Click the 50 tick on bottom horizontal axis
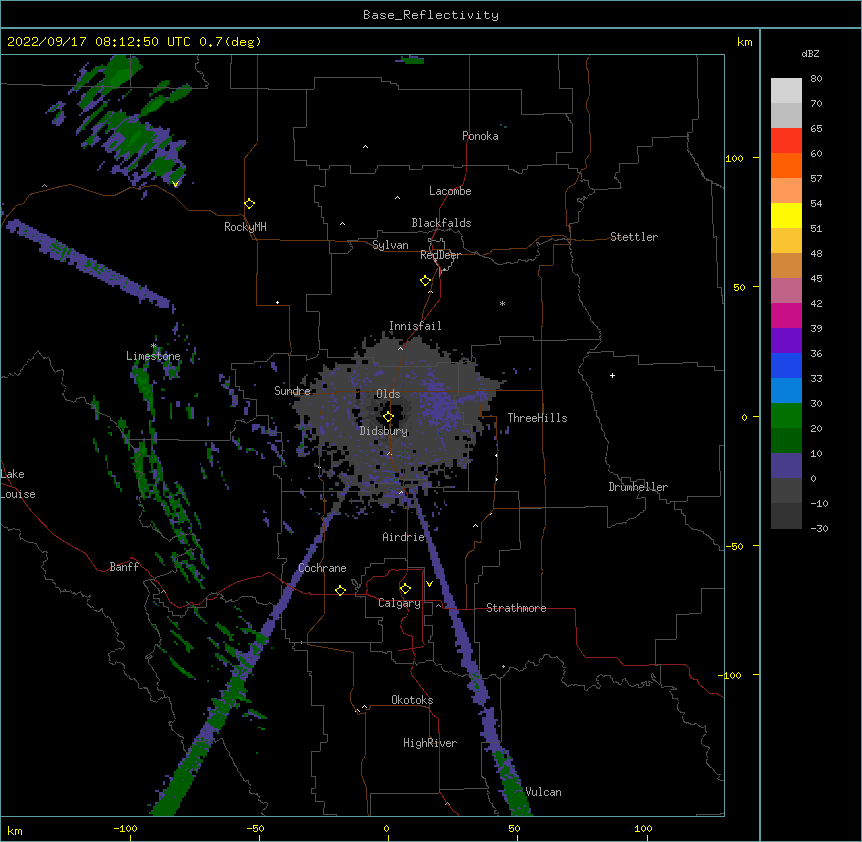Image resolution: width=862 pixels, height=842 pixels. pyautogui.click(x=514, y=828)
